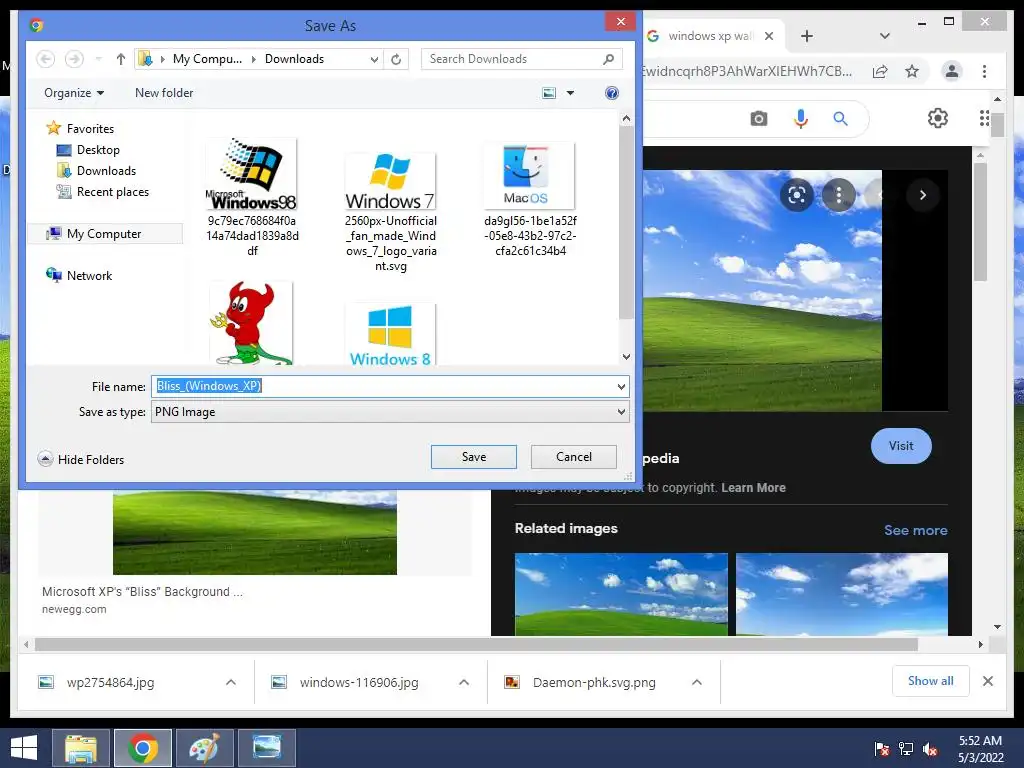Click the Save As dialog scrollbar
Screen dimensions: 1024x768
[x=626, y=222]
